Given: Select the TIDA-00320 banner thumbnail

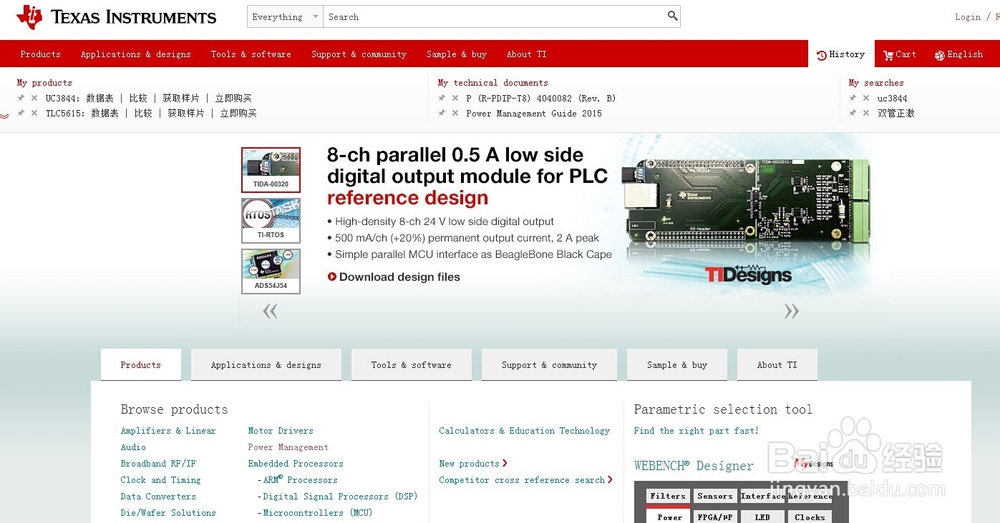Looking at the screenshot, I should click(x=270, y=170).
